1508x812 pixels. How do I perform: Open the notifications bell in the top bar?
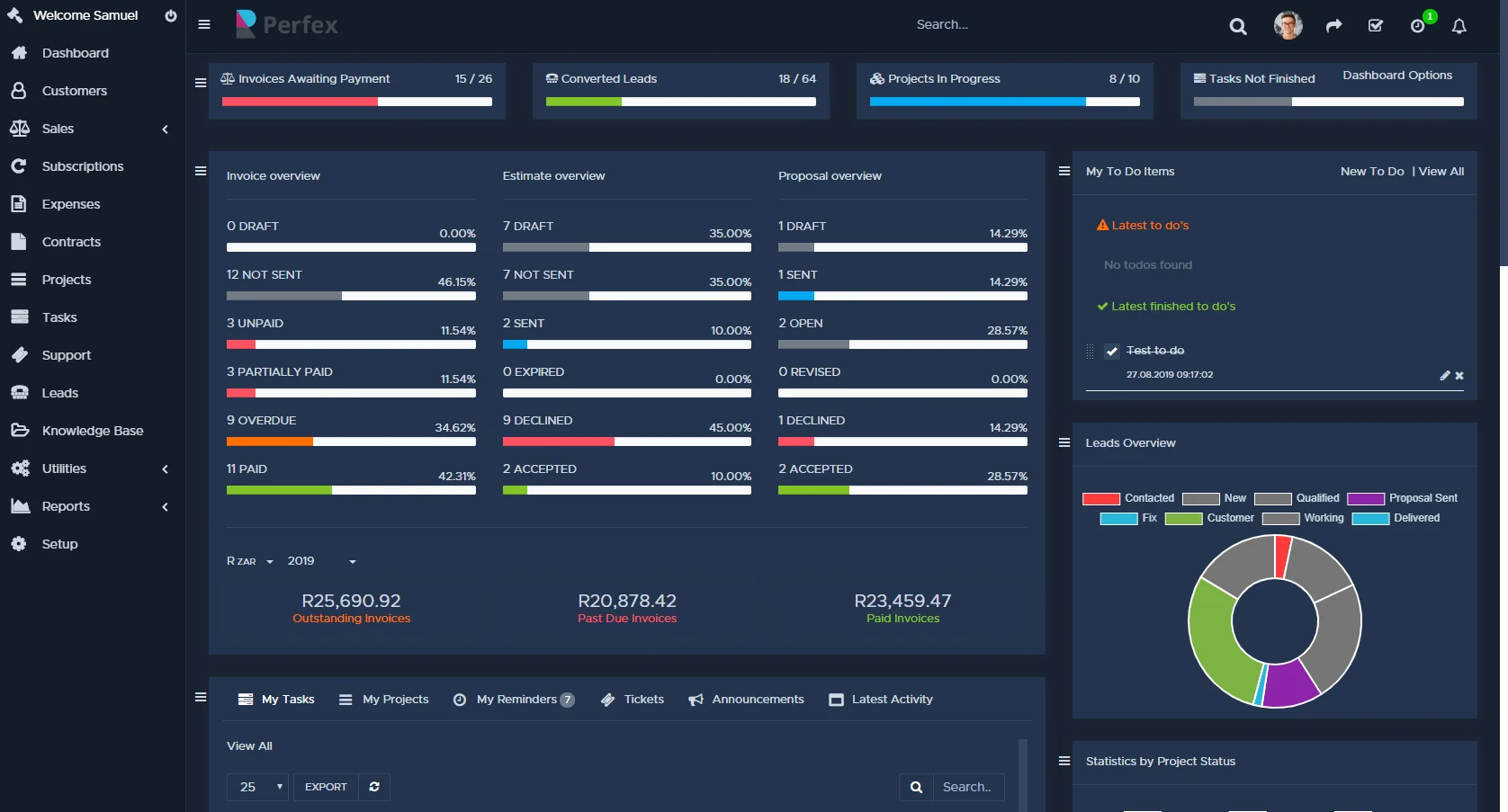tap(1458, 26)
